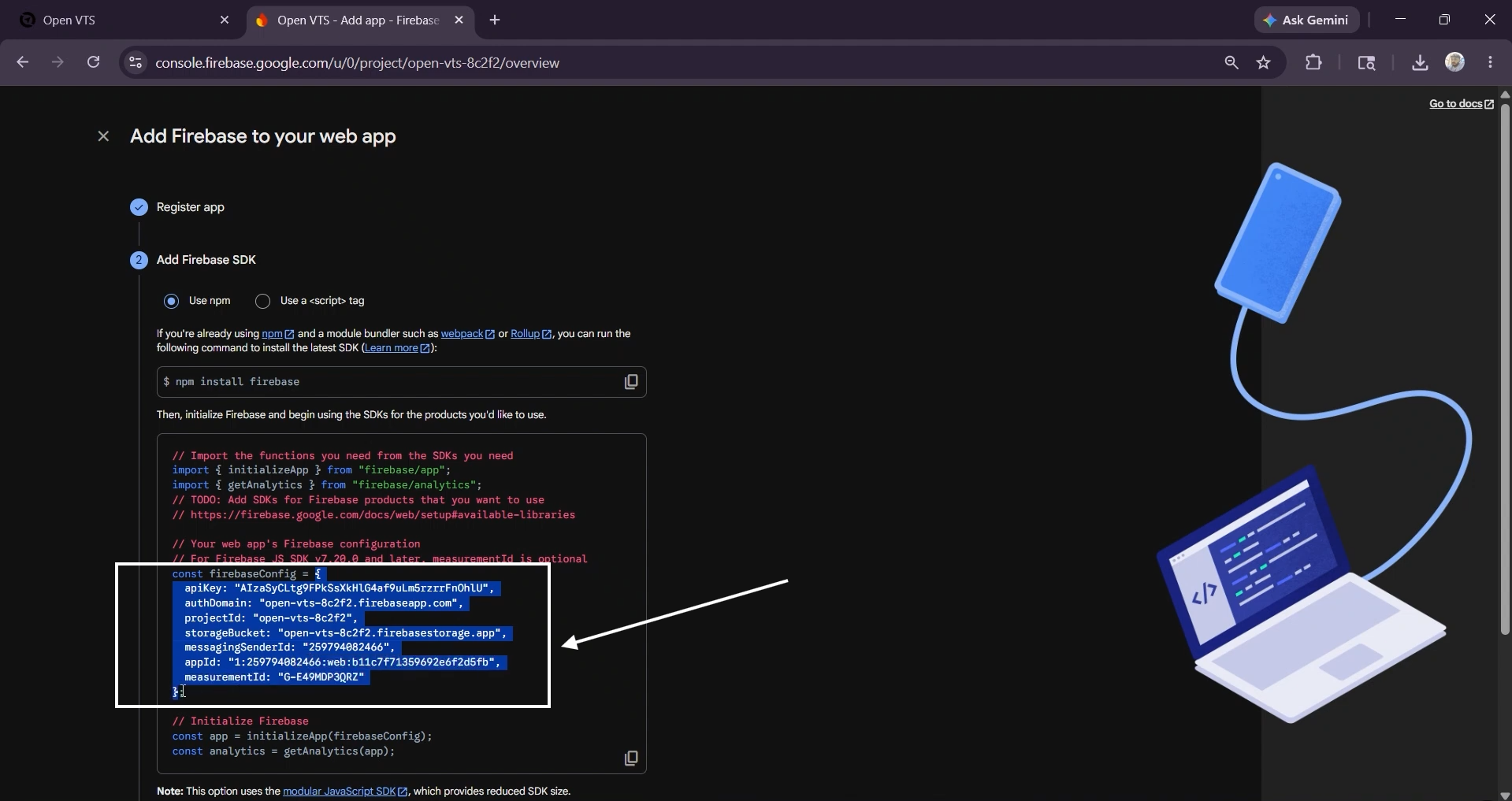Open the npm link

point(277,334)
